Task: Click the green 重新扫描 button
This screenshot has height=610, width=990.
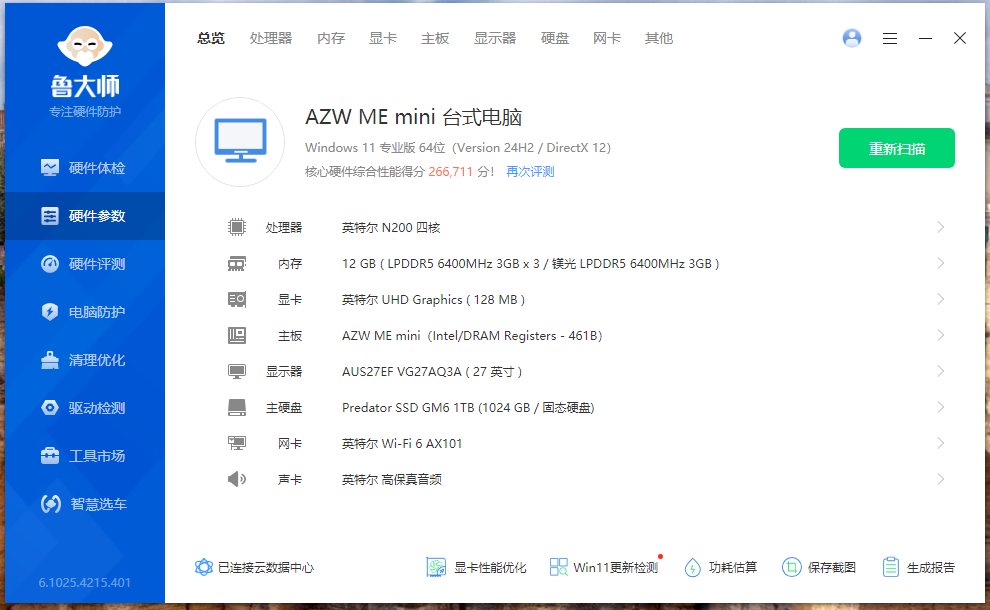Action: pyautogui.click(x=896, y=148)
